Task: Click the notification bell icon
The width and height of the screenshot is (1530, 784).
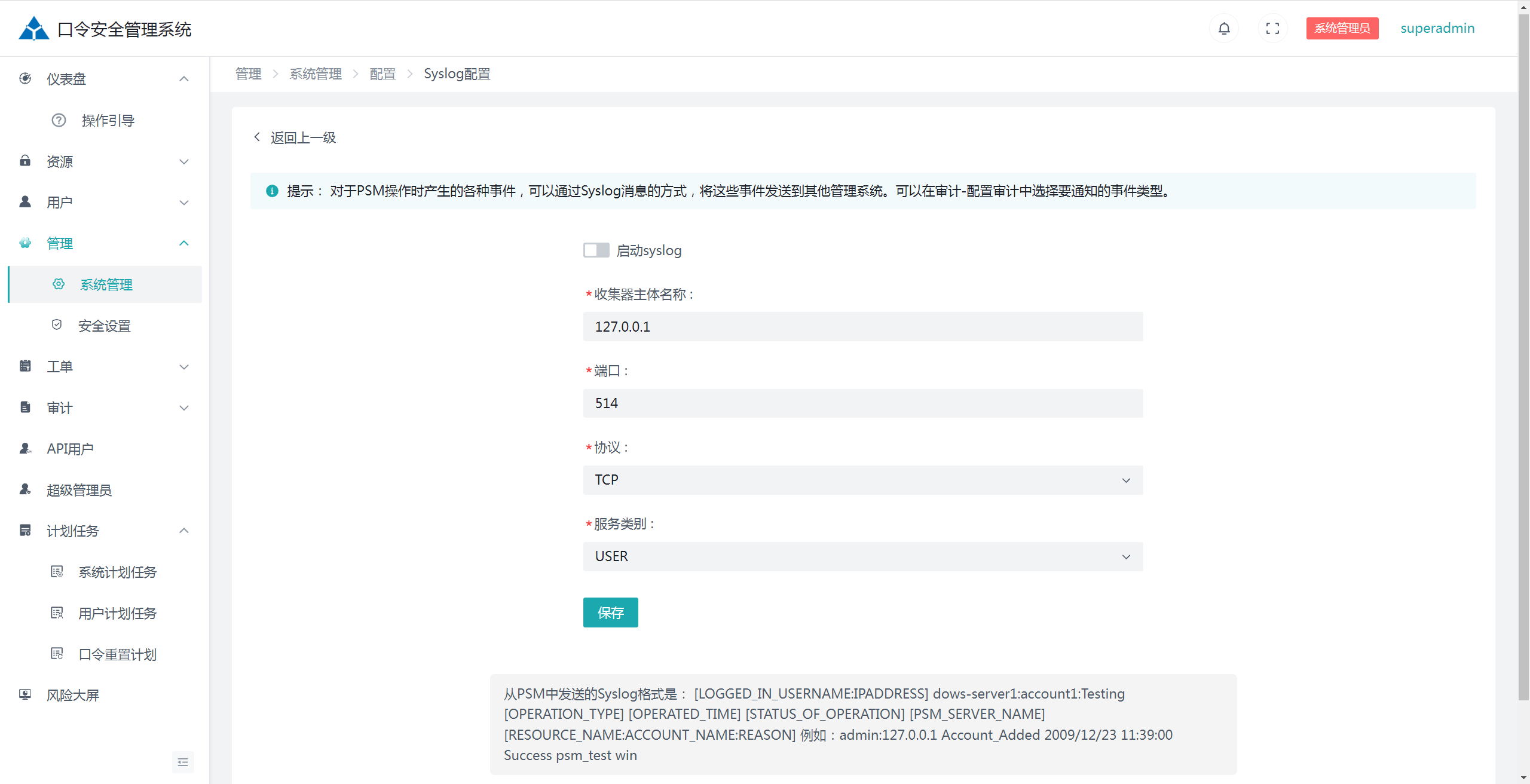Action: [x=1223, y=28]
